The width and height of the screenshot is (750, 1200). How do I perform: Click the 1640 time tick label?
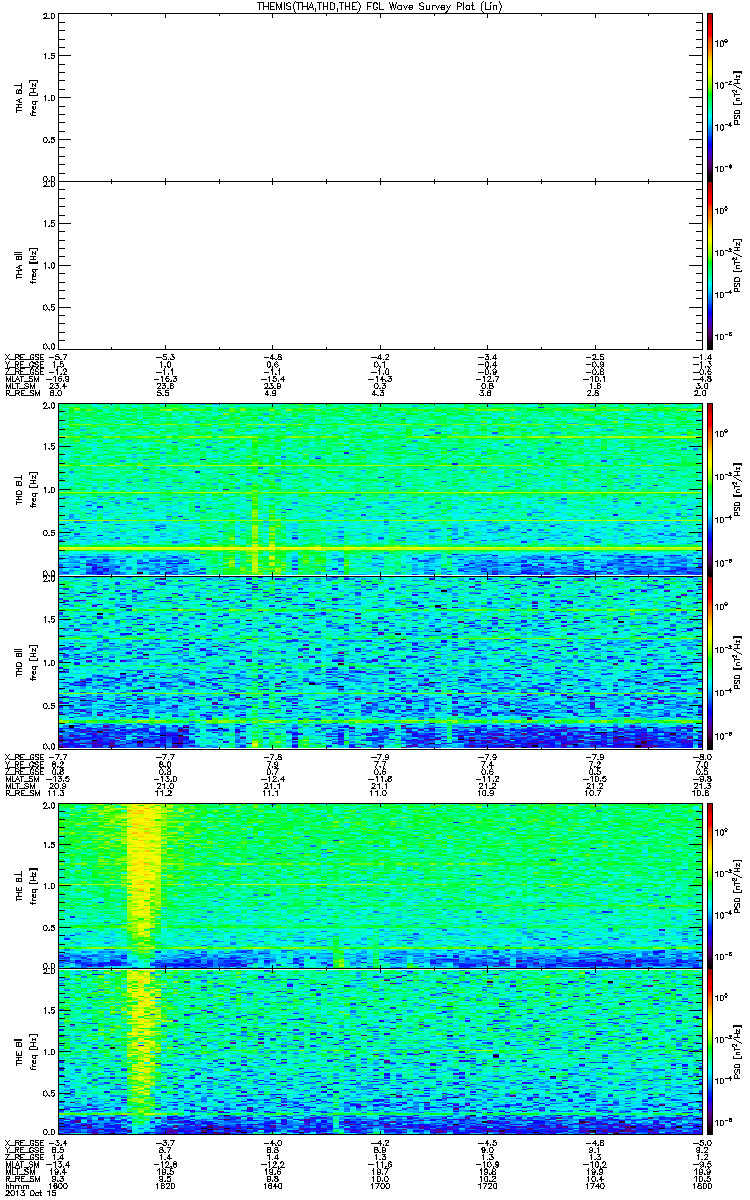click(x=273, y=1186)
